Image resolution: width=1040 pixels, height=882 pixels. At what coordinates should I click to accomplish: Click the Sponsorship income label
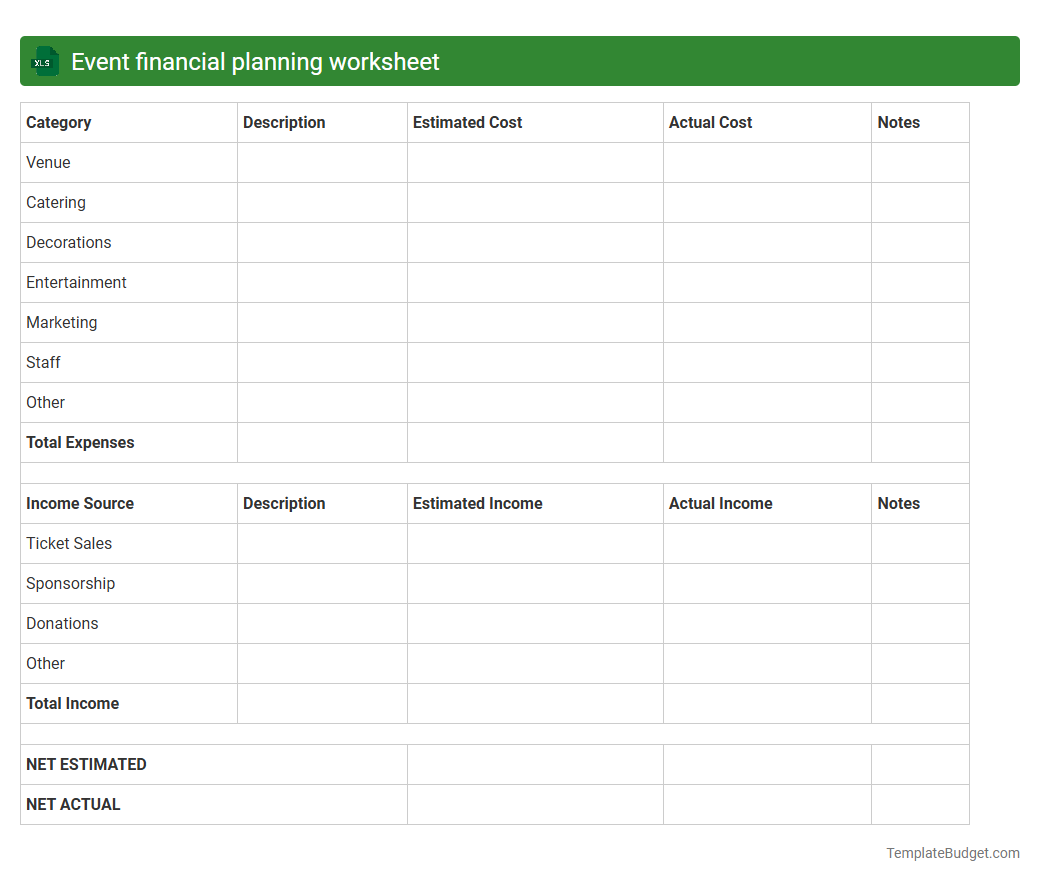tap(70, 583)
